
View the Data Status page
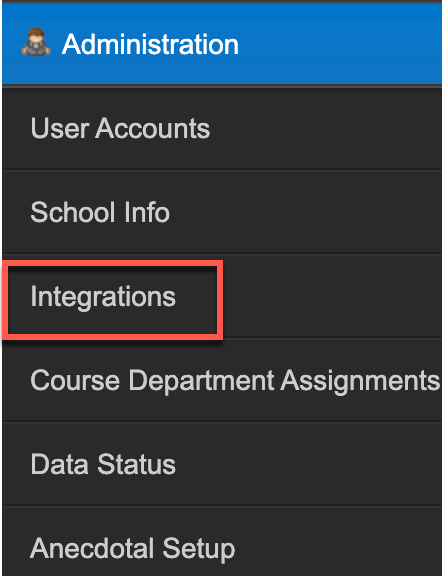(x=222, y=464)
